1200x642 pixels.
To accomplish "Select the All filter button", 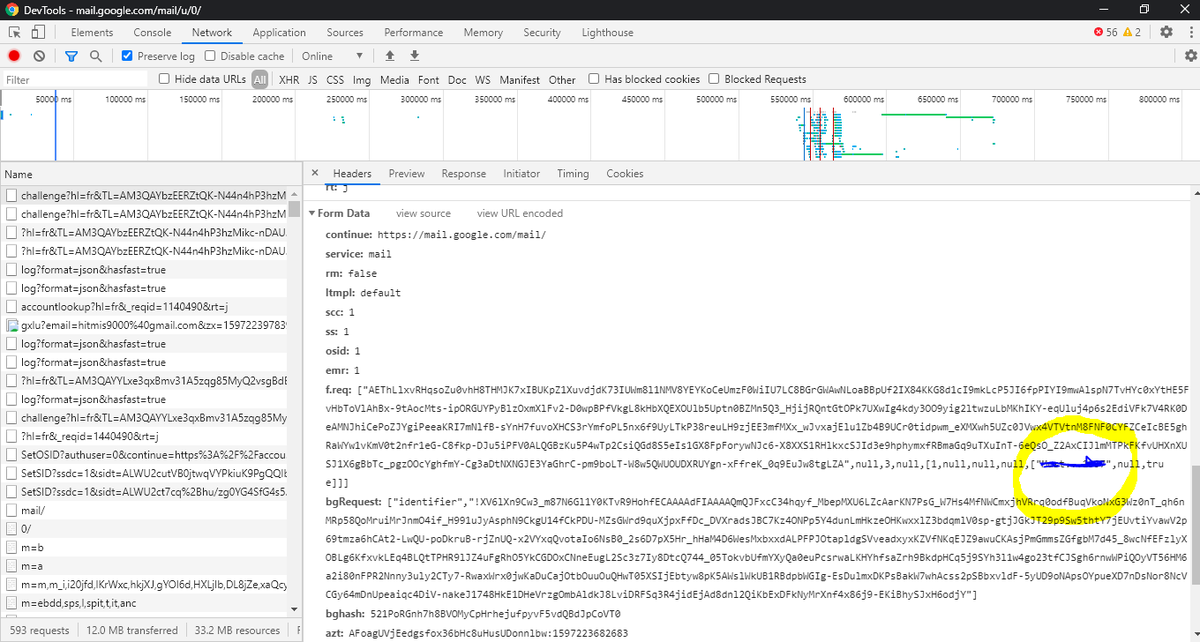I will tap(260, 79).
